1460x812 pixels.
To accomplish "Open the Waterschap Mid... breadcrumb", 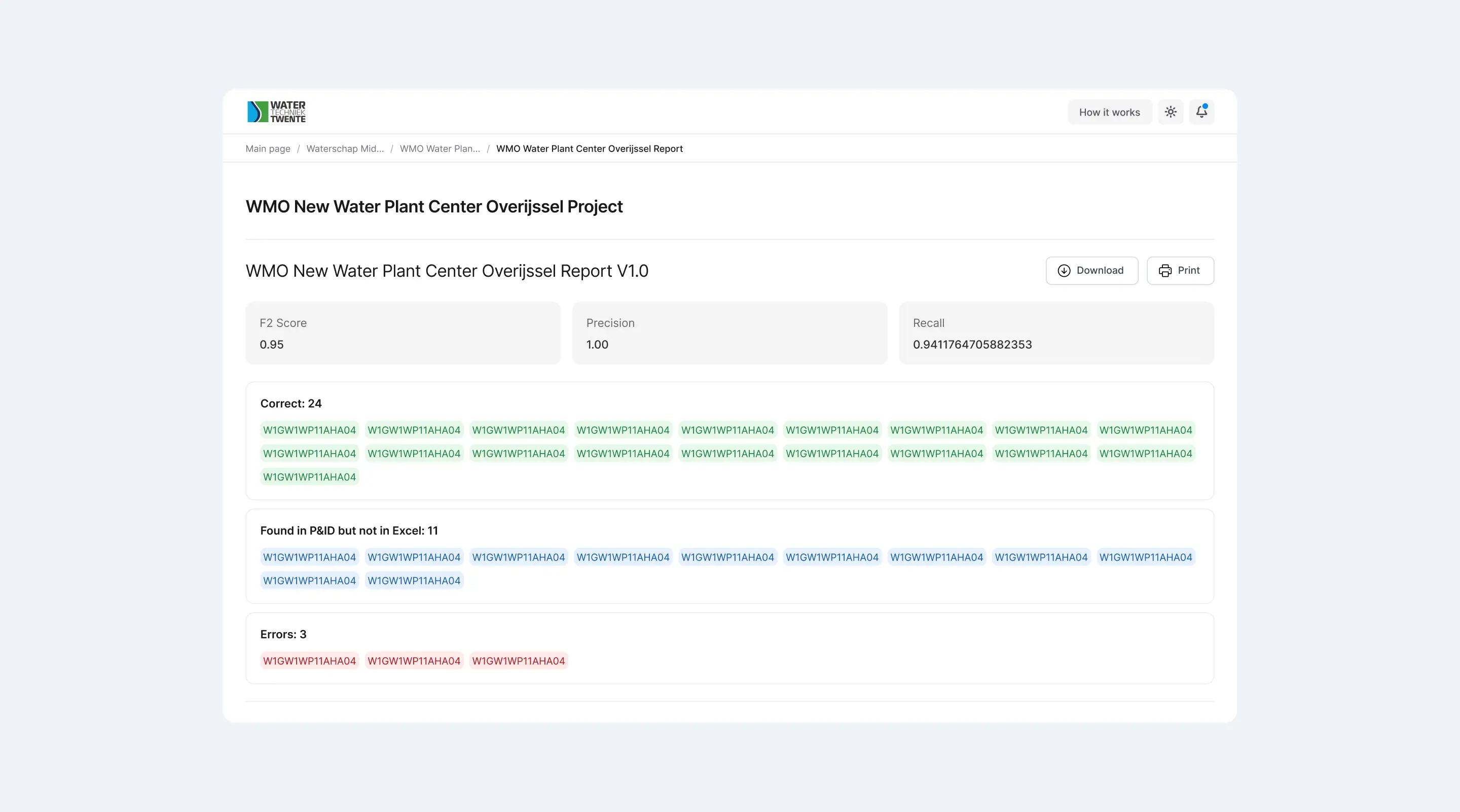I will [x=345, y=149].
